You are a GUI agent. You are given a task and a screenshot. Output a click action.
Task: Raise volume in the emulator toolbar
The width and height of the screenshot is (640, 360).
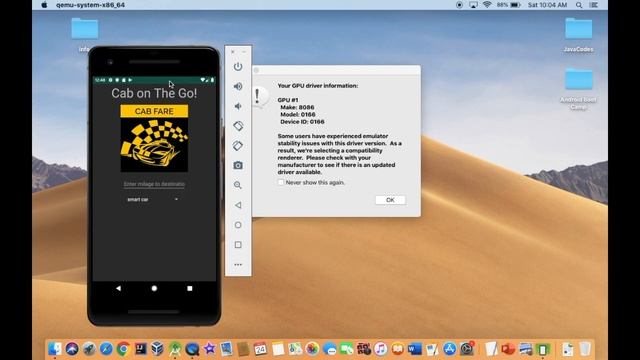tap(238, 86)
